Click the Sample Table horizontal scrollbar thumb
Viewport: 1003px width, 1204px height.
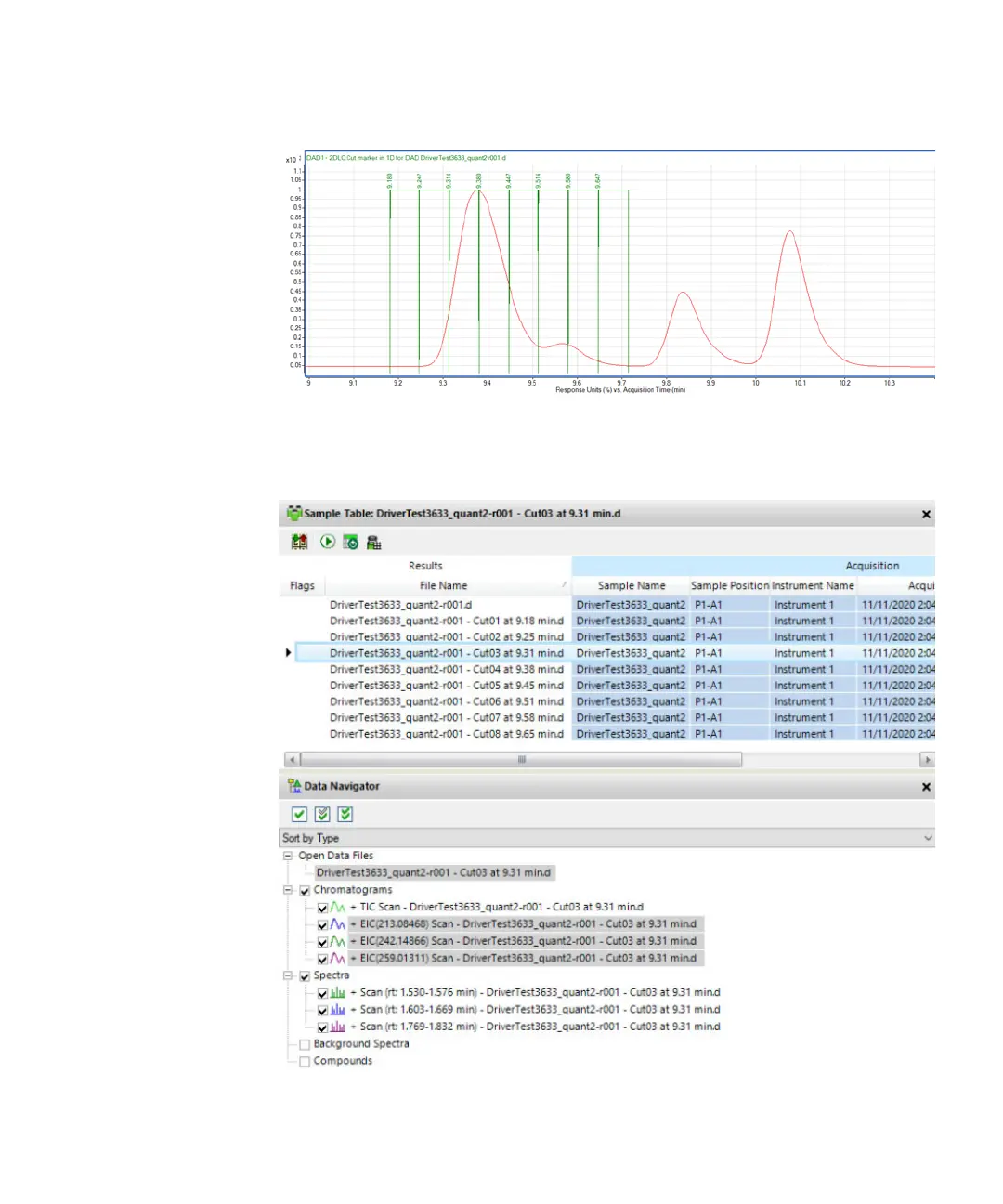point(521,759)
